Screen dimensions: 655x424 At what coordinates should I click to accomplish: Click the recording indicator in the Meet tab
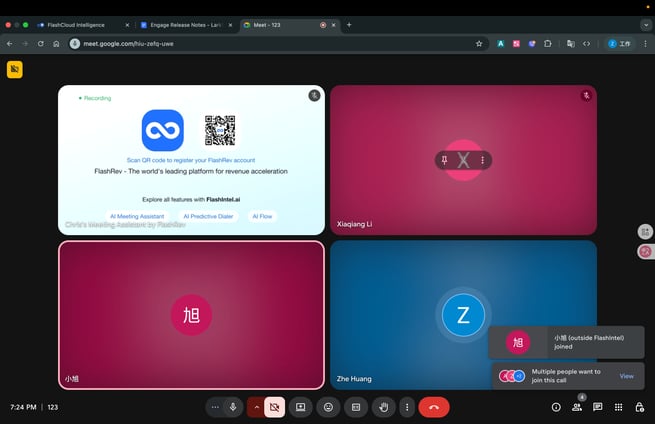[x=323, y=25]
